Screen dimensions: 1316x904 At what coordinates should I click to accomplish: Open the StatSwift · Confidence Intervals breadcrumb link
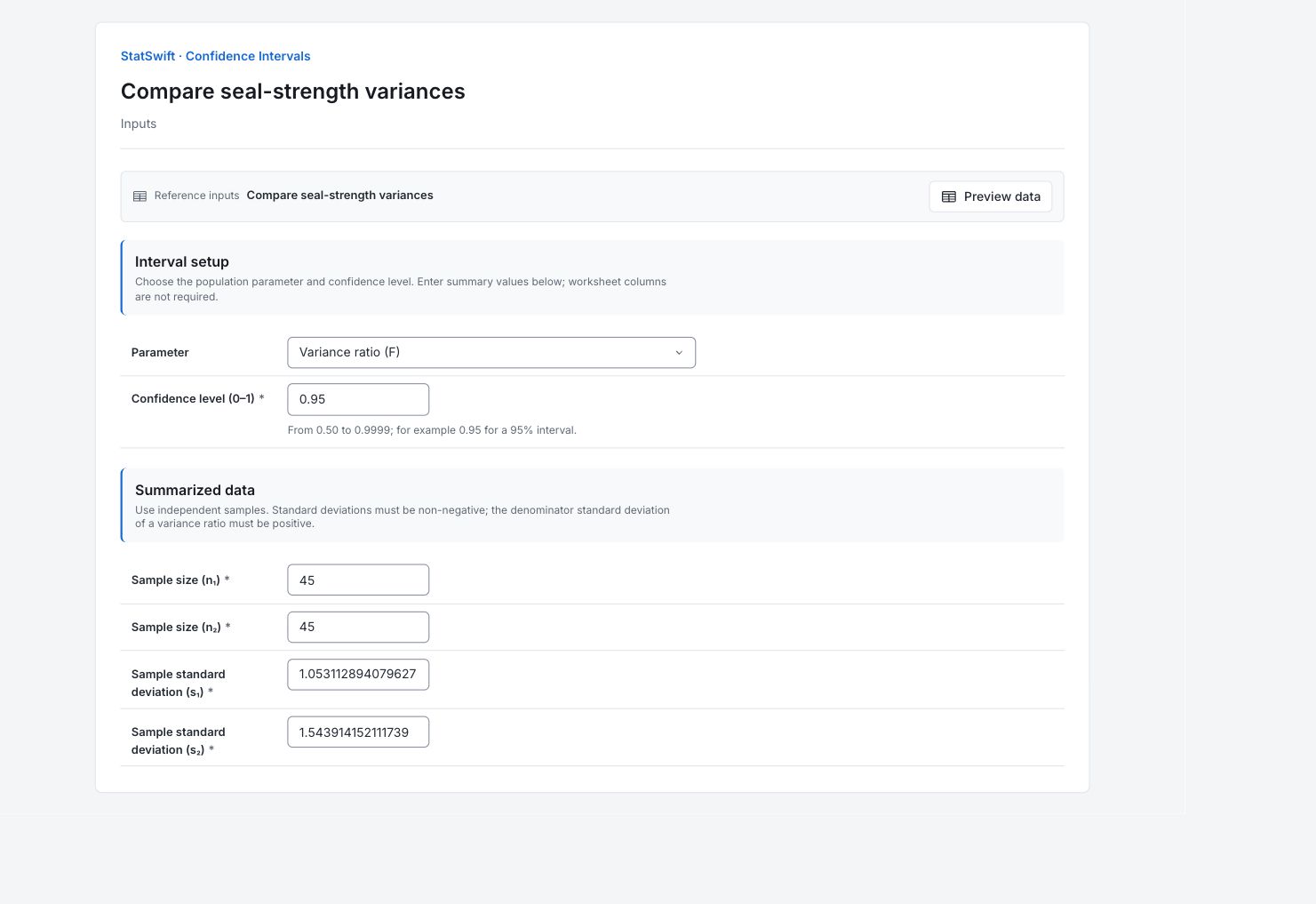(x=216, y=56)
